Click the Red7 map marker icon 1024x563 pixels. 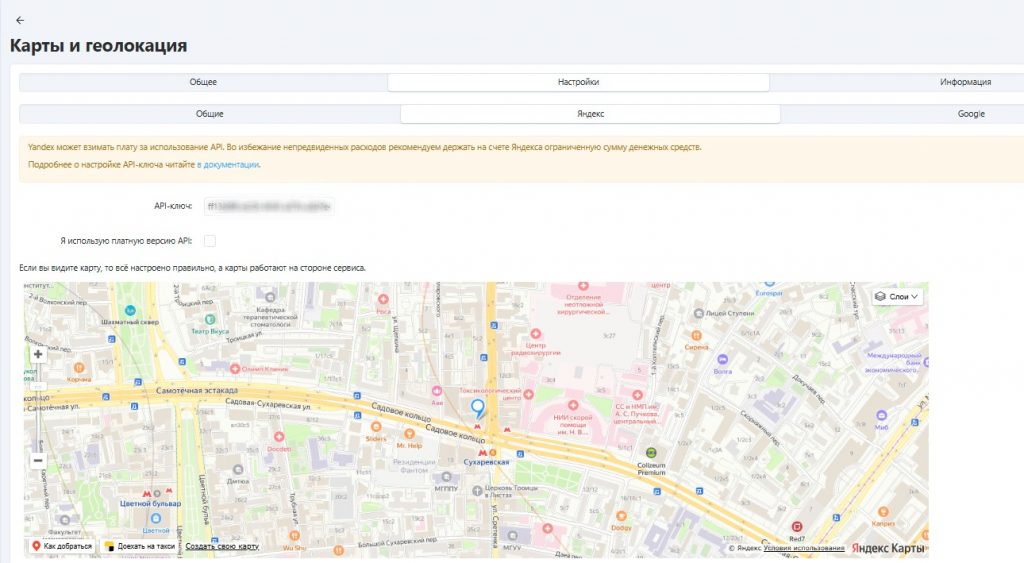(797, 526)
